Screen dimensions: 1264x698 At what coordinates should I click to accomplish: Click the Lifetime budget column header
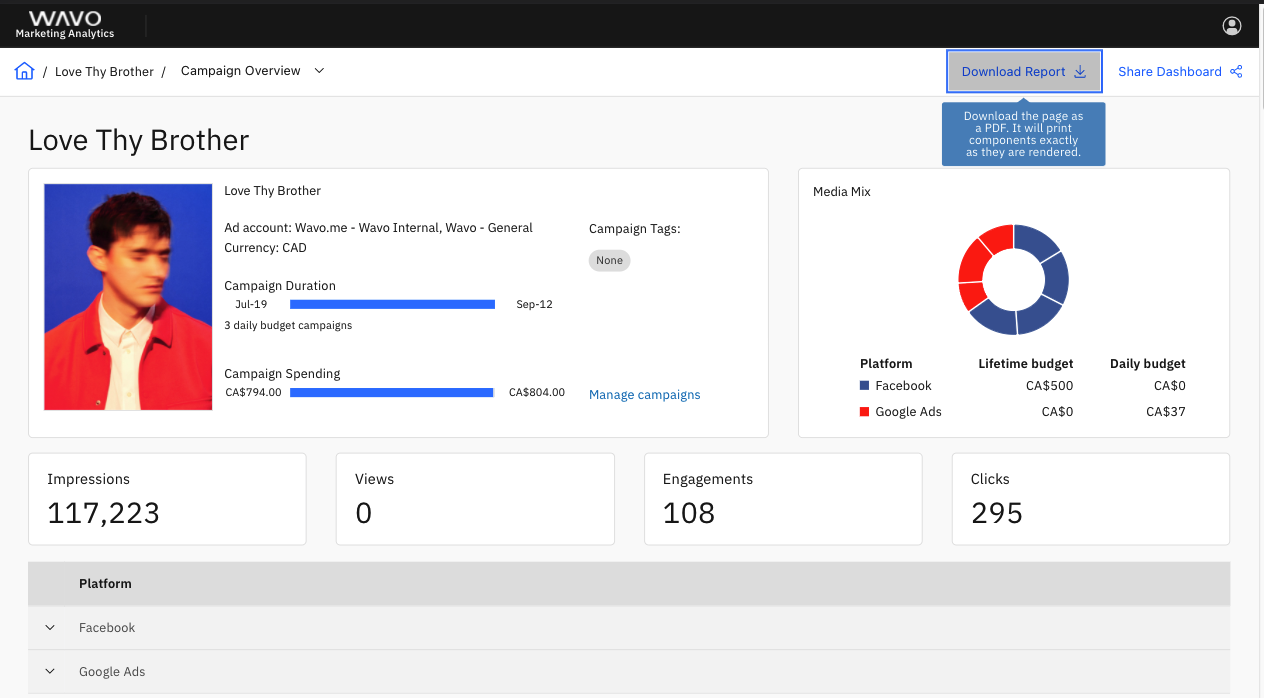[1025, 363]
